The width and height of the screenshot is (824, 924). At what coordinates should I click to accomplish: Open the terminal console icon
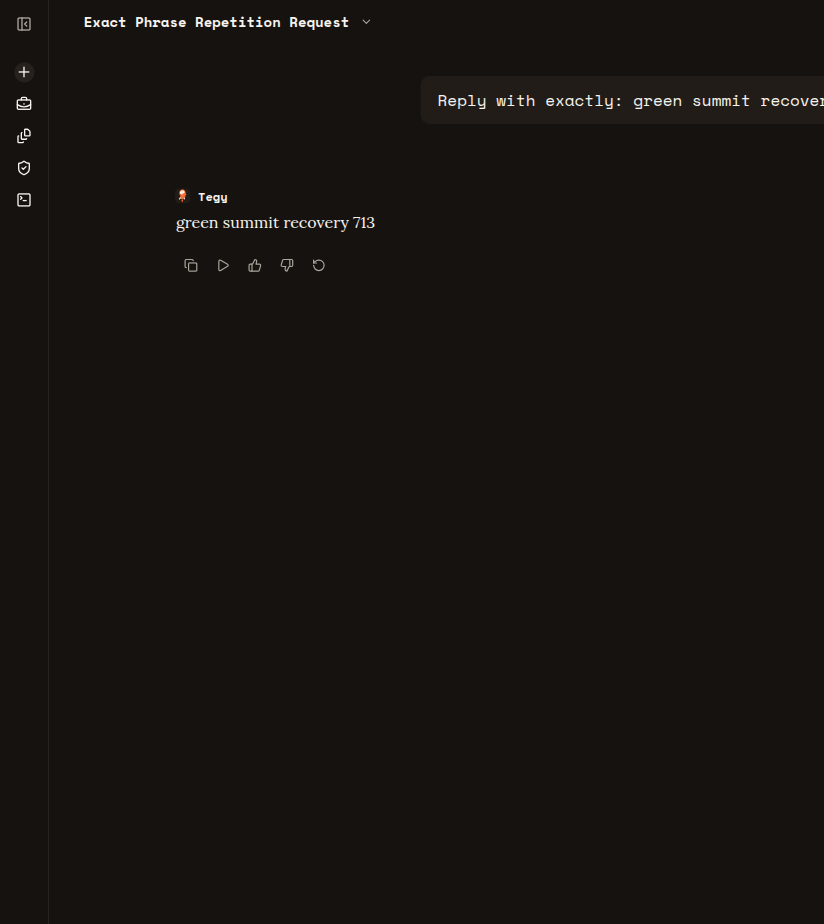click(24, 200)
